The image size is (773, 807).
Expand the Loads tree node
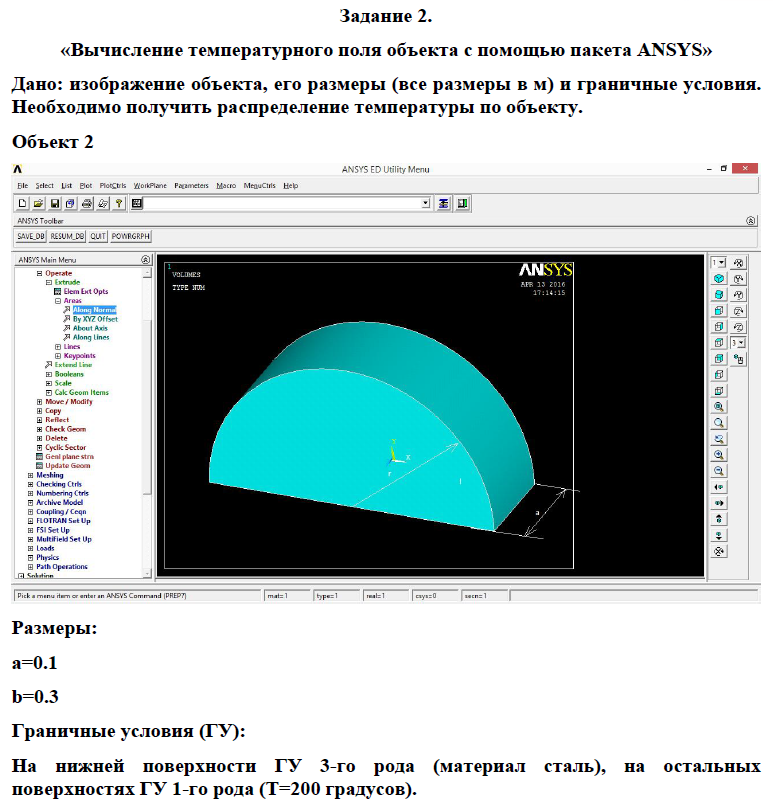(30, 549)
